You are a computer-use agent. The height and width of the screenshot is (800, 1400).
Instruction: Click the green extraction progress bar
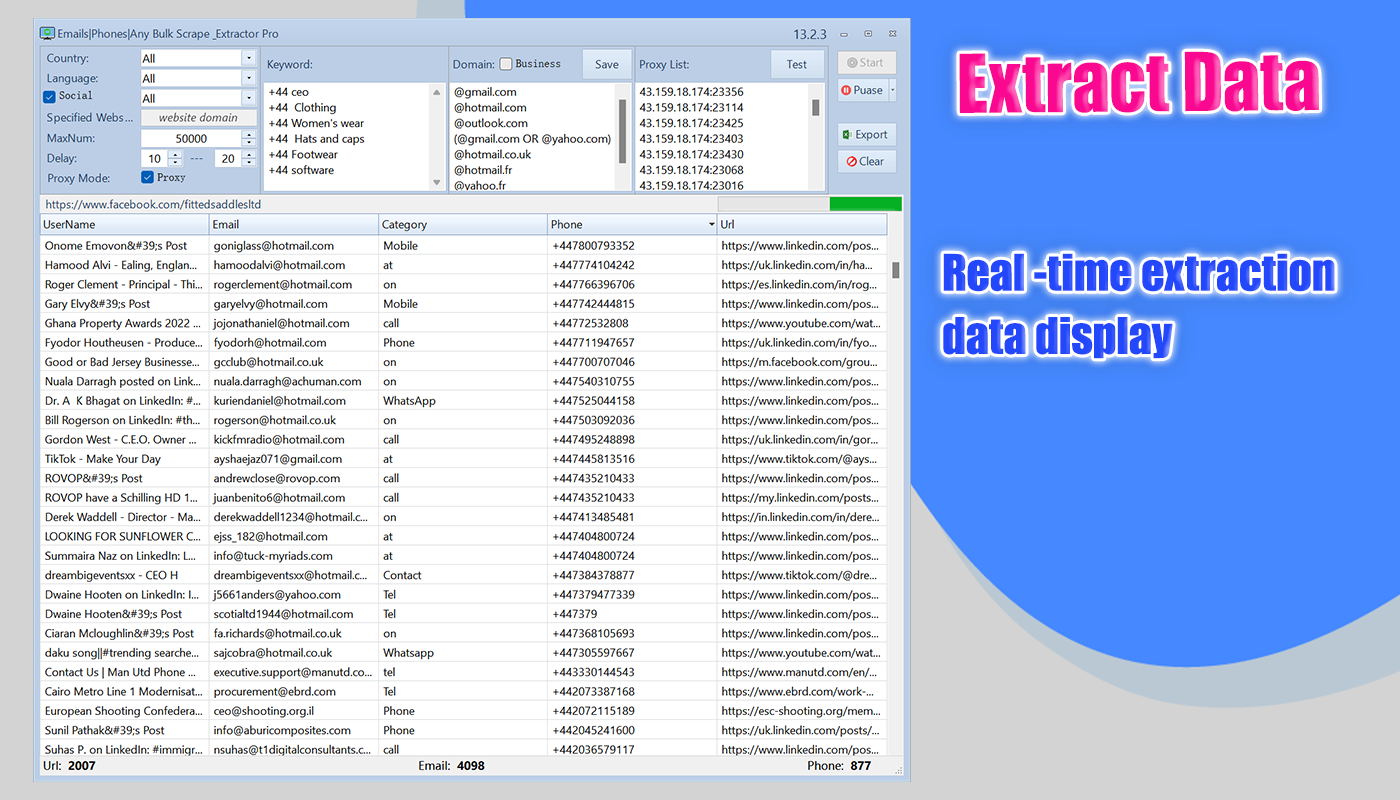click(x=865, y=204)
